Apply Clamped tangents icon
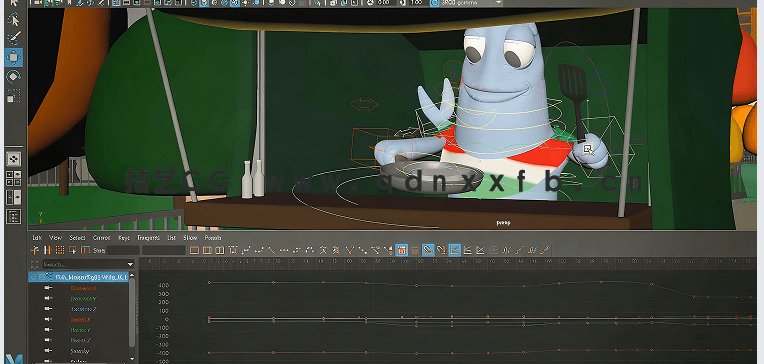Screen dimensions: 764x364 [x=259, y=250]
